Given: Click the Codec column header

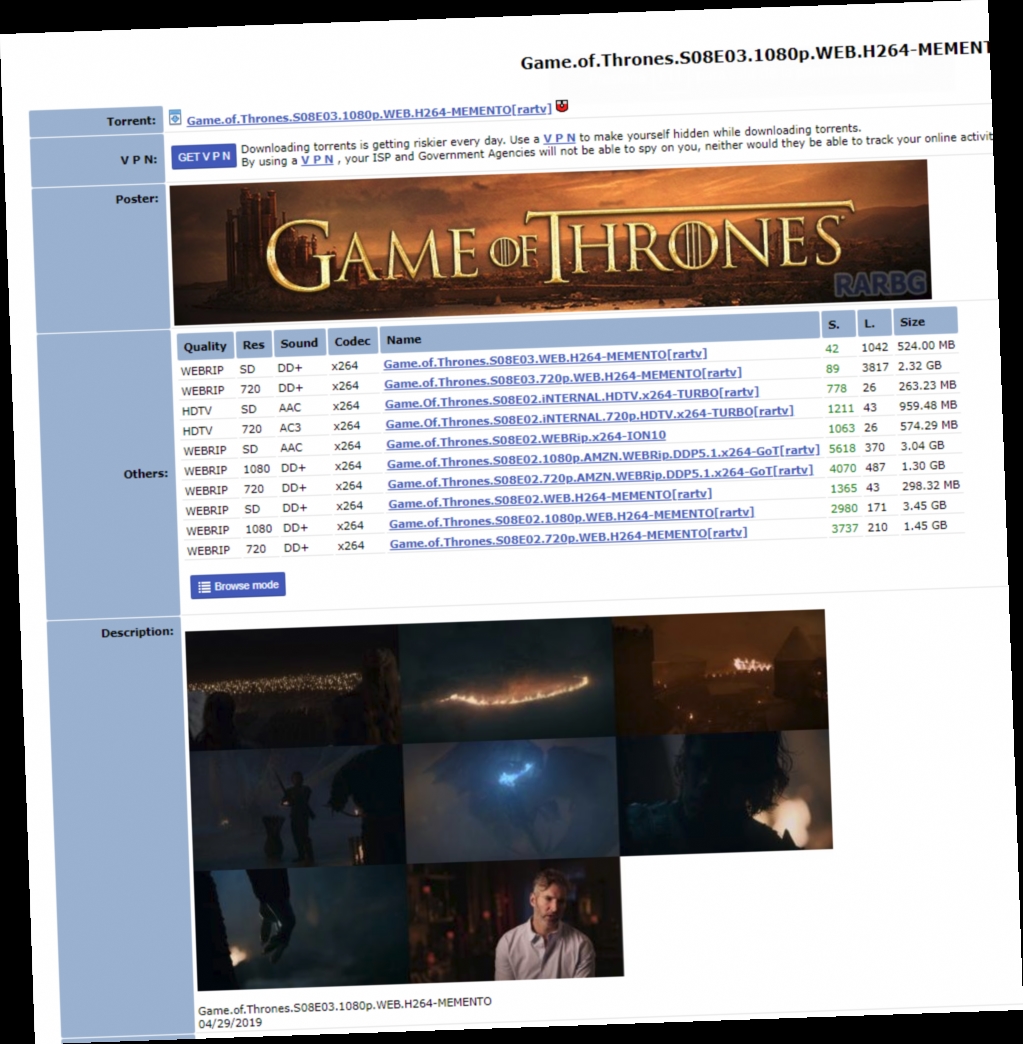Looking at the screenshot, I should pyautogui.click(x=352, y=341).
